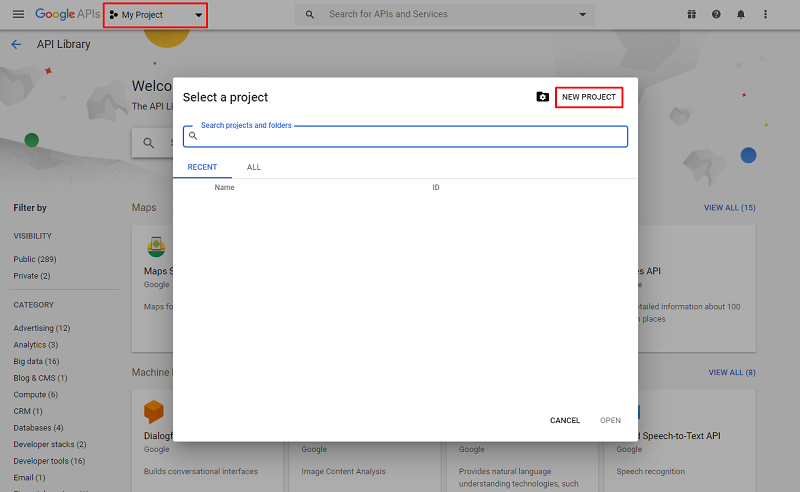Screen dimensions: 800x492
Task: Open the gift box free trial icon
Action: pos(691,14)
